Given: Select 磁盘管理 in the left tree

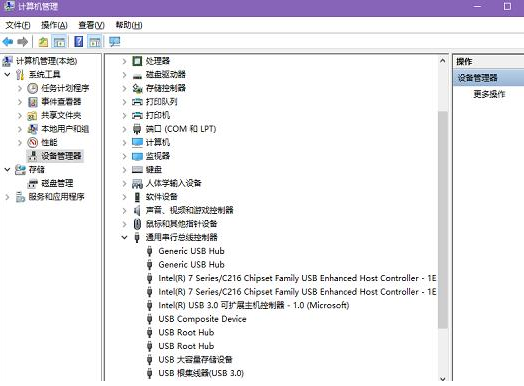Looking at the screenshot, I should 57,183.
